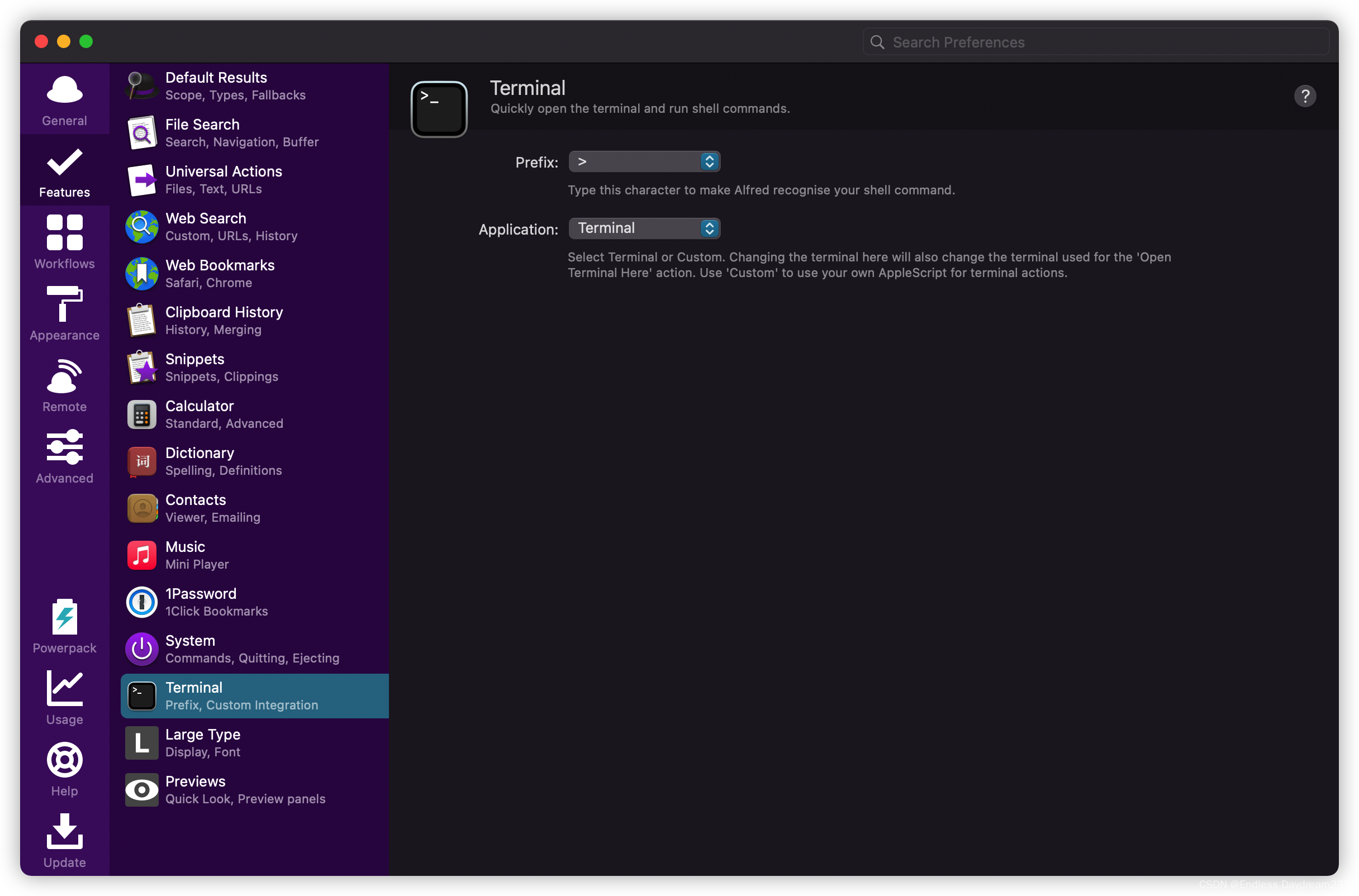Open the Remote section icon
The height and width of the screenshot is (896, 1359).
pos(65,376)
